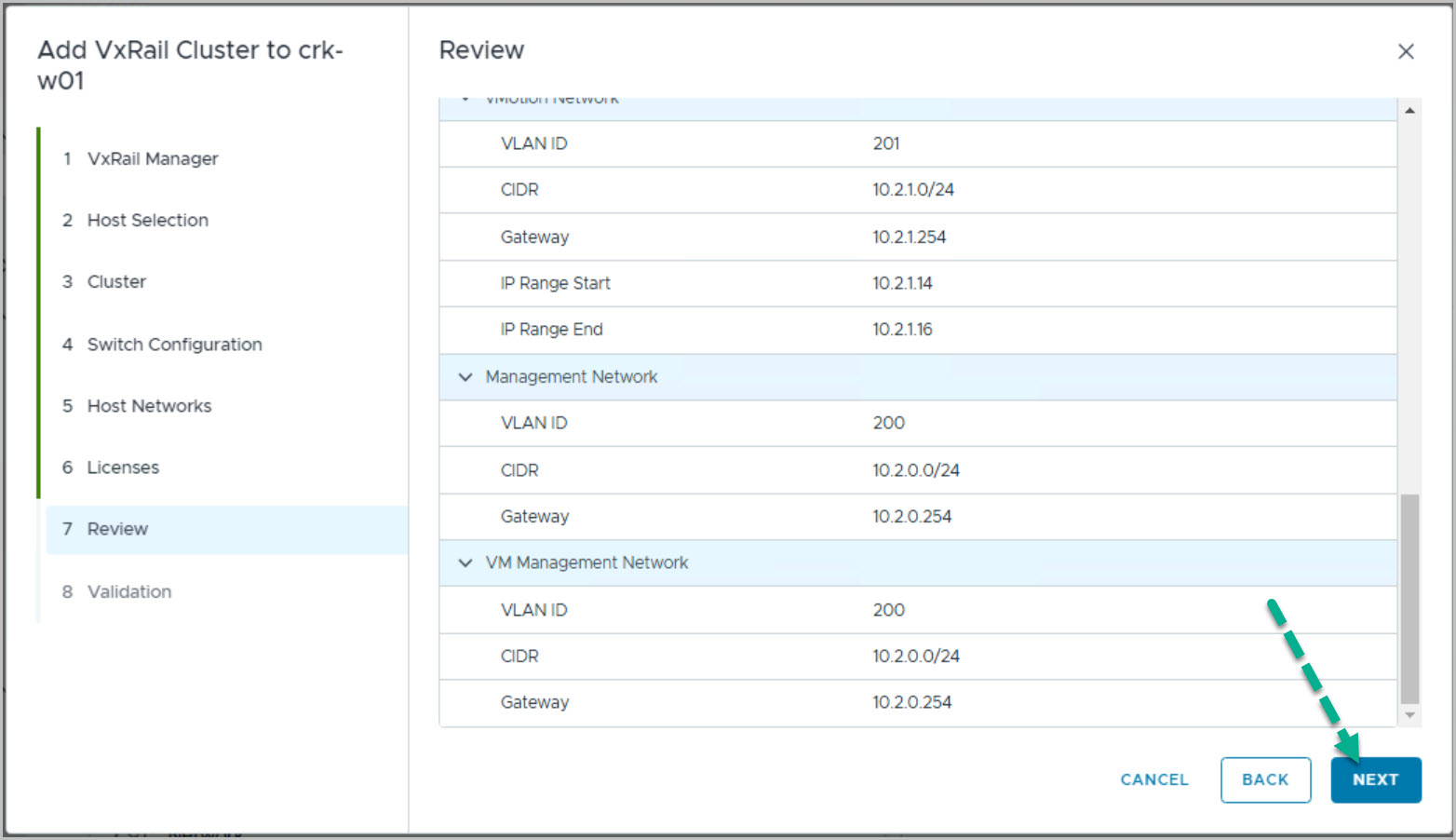Open the Host Selection step
This screenshot has height=840, width=1456.
[x=147, y=220]
